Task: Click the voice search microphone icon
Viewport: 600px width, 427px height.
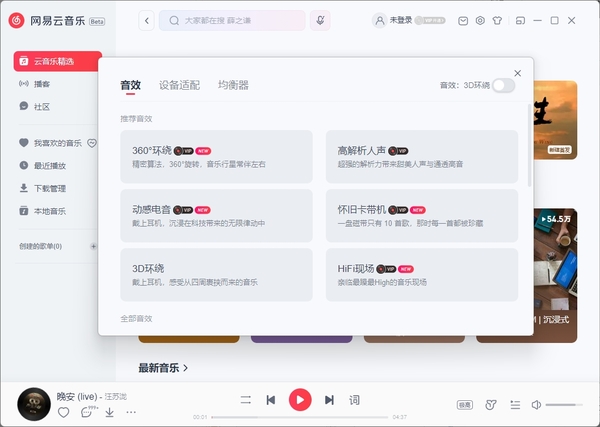Action: (320, 20)
